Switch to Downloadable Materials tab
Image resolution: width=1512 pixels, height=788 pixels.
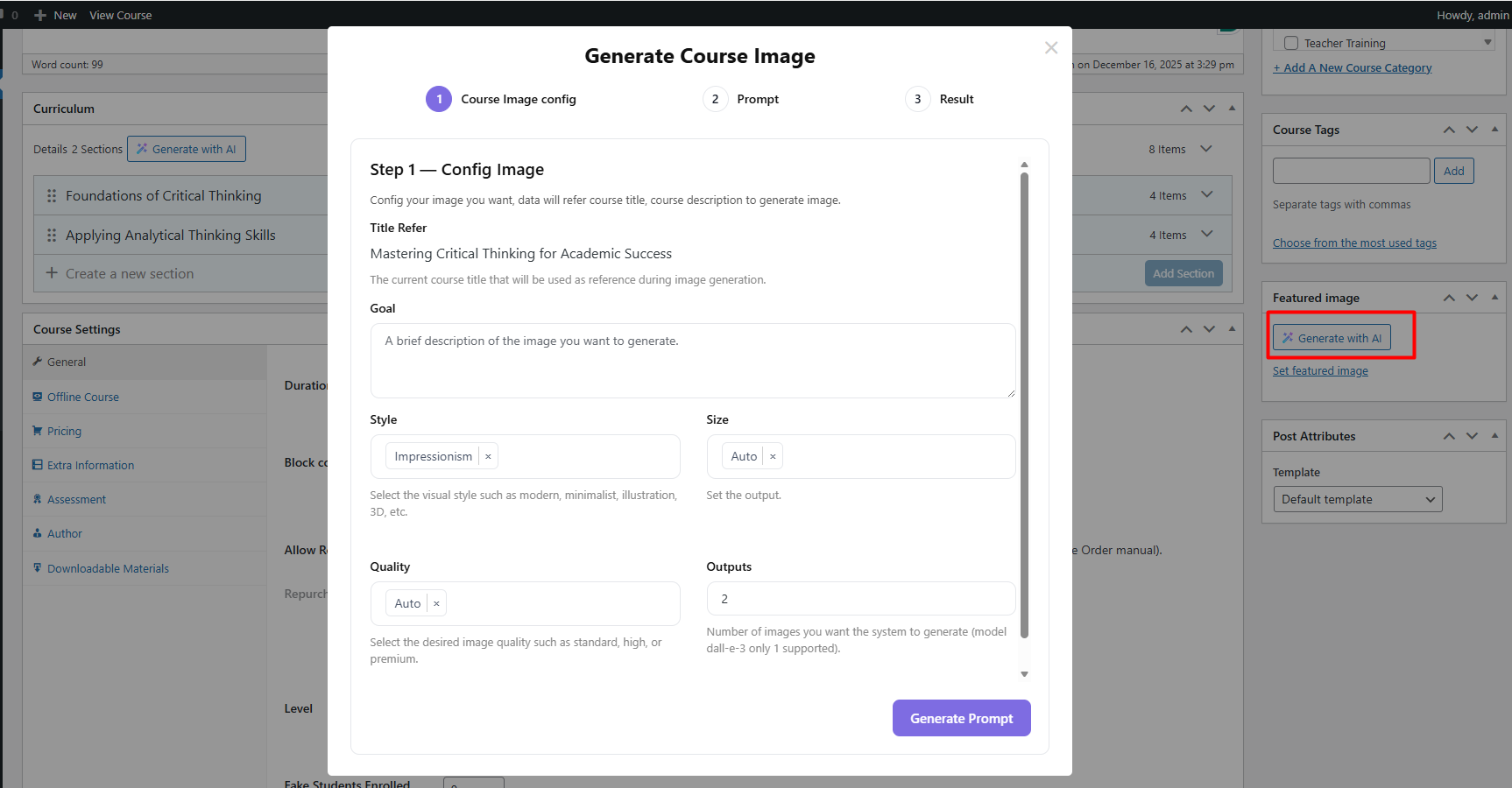point(108,568)
